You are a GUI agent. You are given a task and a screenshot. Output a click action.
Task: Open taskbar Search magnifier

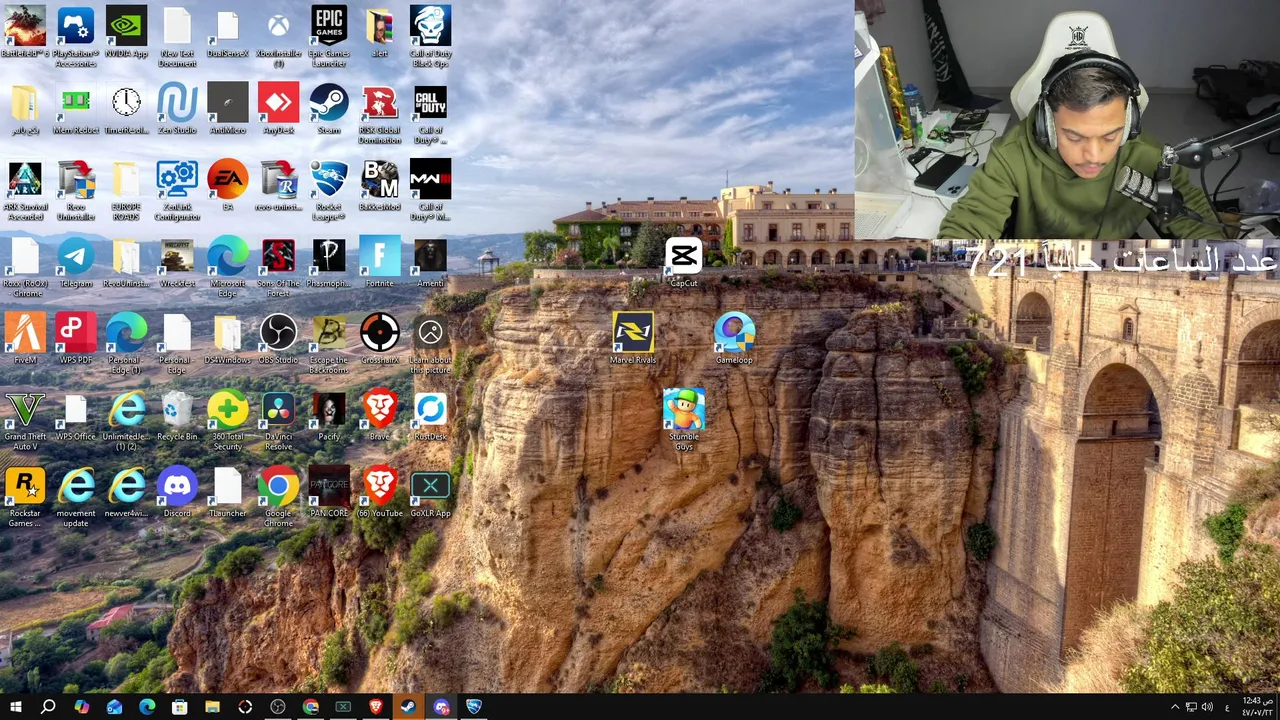pos(48,707)
